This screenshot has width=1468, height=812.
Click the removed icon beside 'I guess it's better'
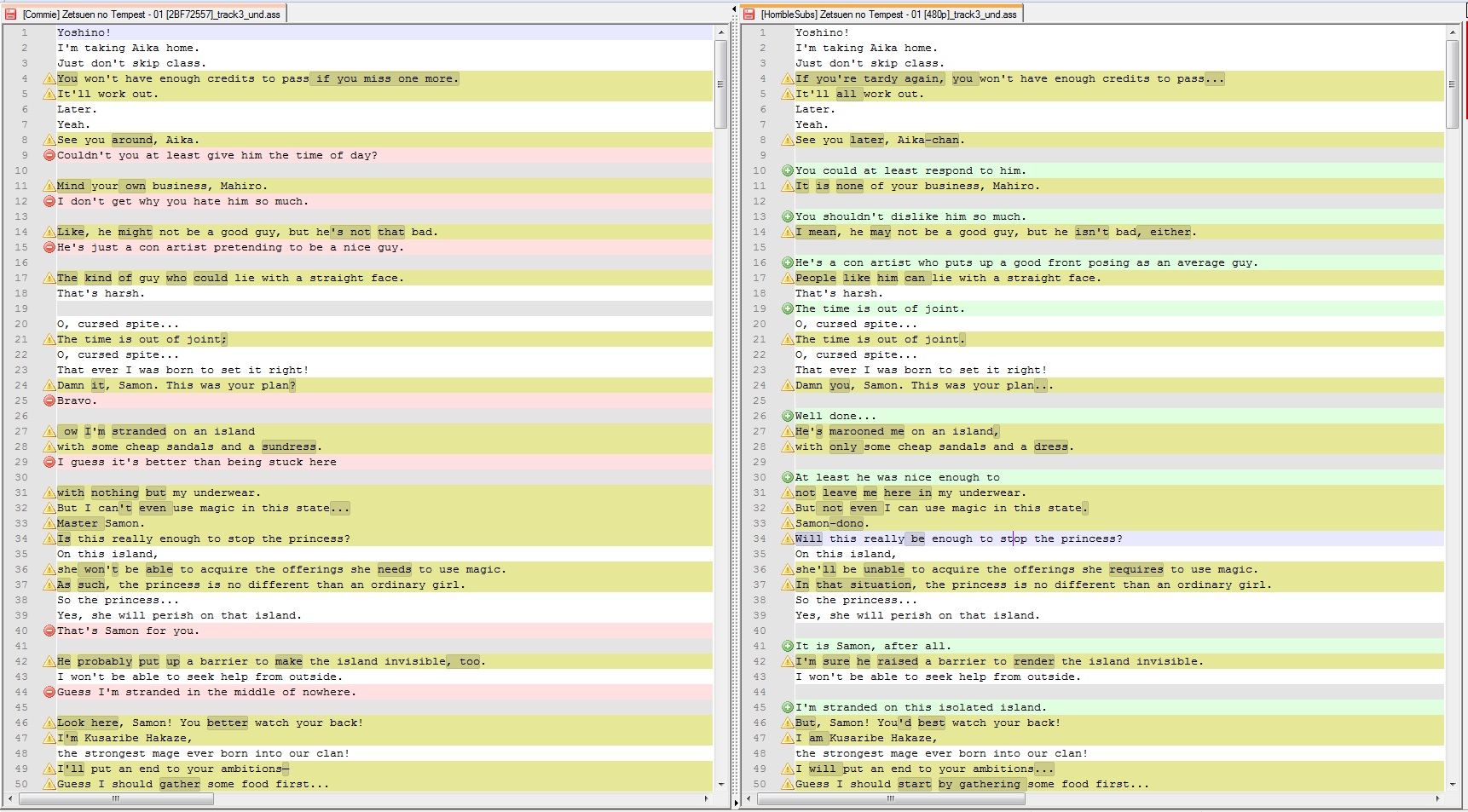pos(49,462)
